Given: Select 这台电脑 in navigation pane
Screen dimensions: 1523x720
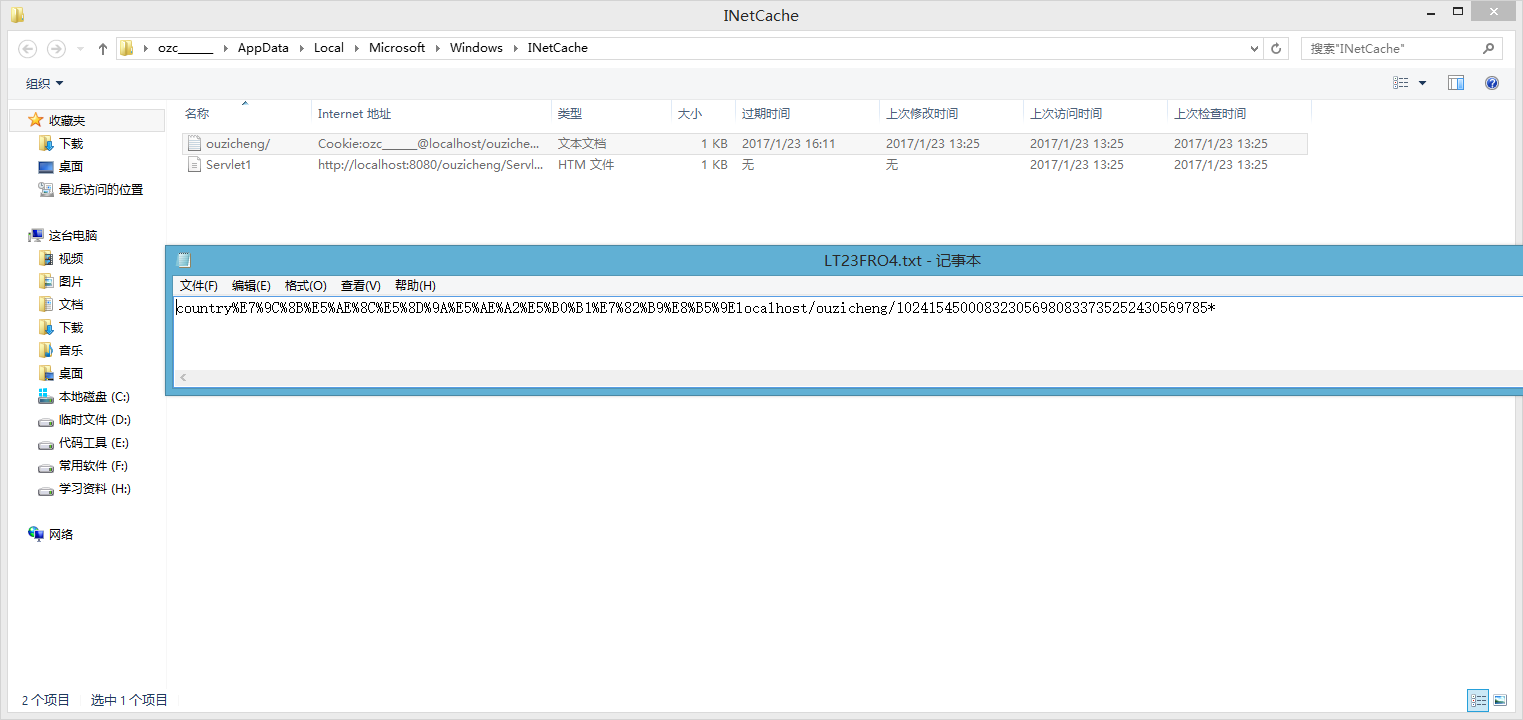Looking at the screenshot, I should [x=63, y=236].
